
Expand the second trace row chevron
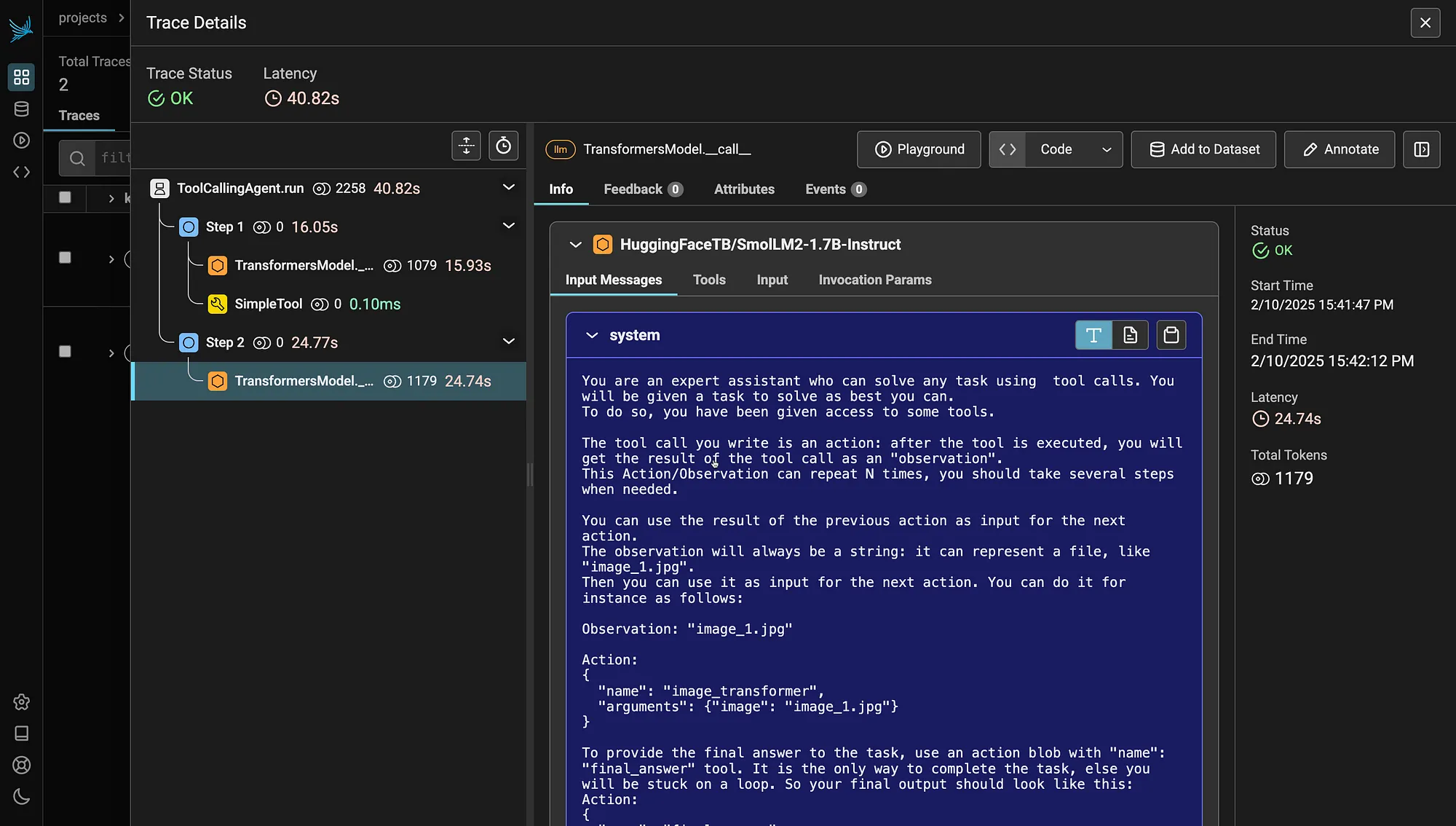point(111,259)
